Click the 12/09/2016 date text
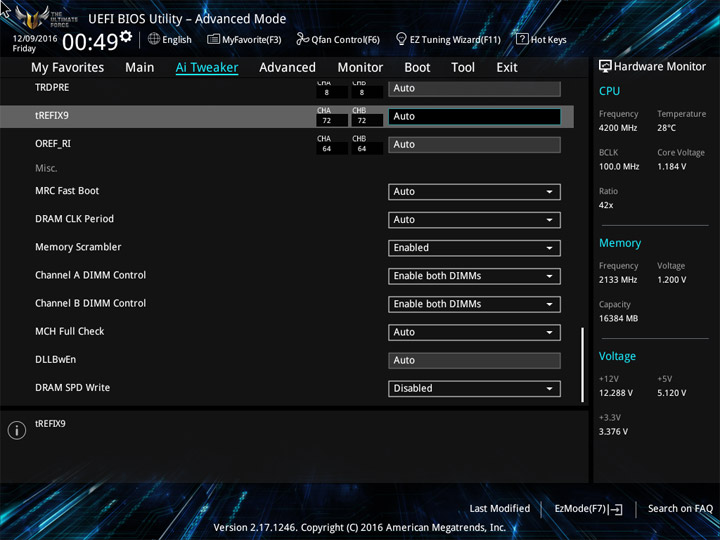Screen dimensions: 720x540 [x=35, y=39]
